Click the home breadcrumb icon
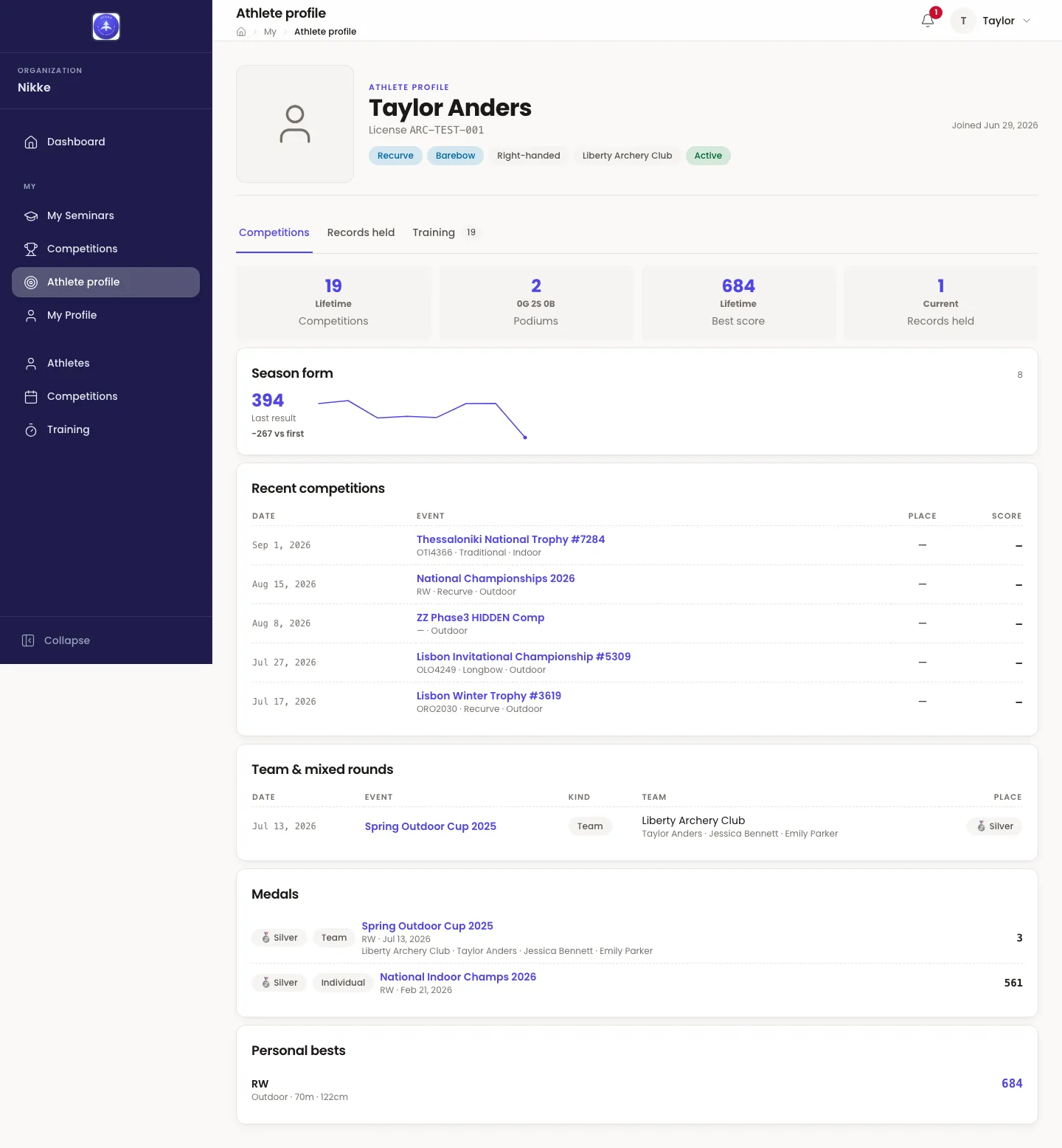 click(x=241, y=32)
